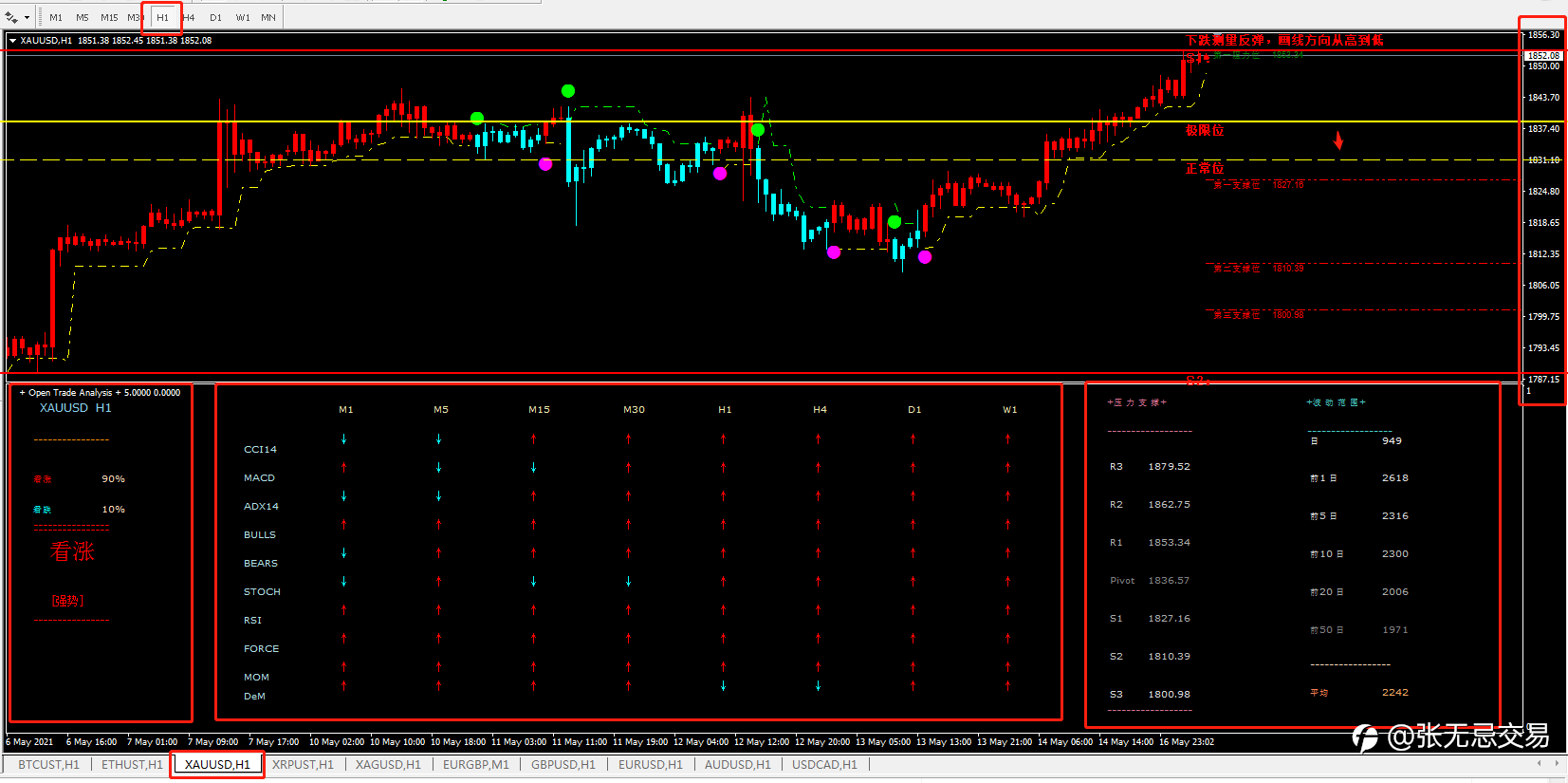
Task: Click the range value 2618
Action: 1395,478
